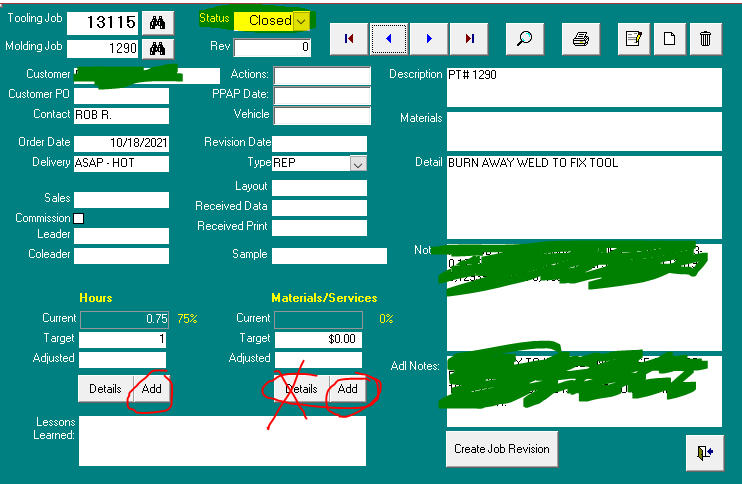Screen dimensions: 742x484
Task: Go to previous record arrow
Action: point(389,39)
